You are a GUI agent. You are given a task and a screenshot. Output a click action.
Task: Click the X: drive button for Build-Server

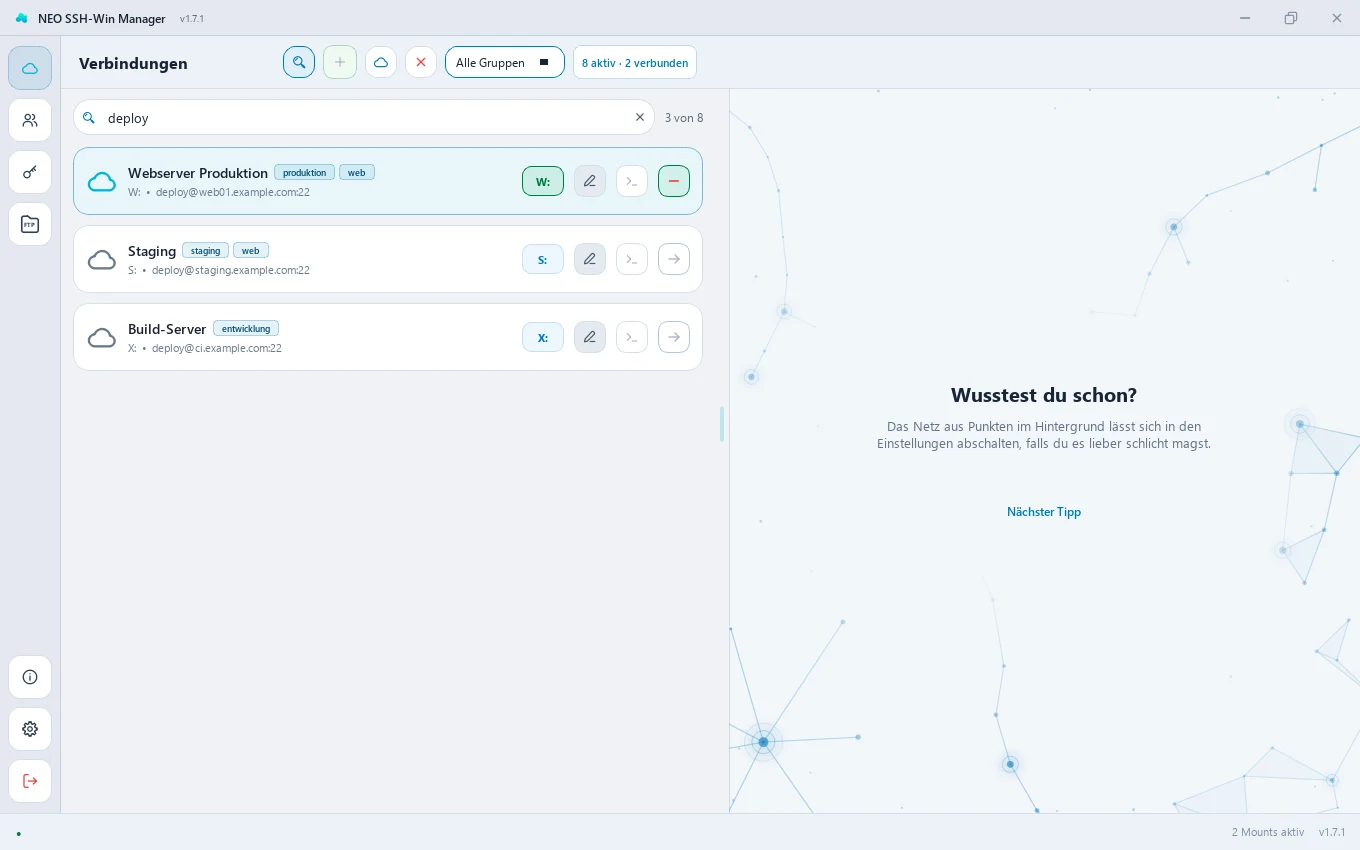coord(543,337)
